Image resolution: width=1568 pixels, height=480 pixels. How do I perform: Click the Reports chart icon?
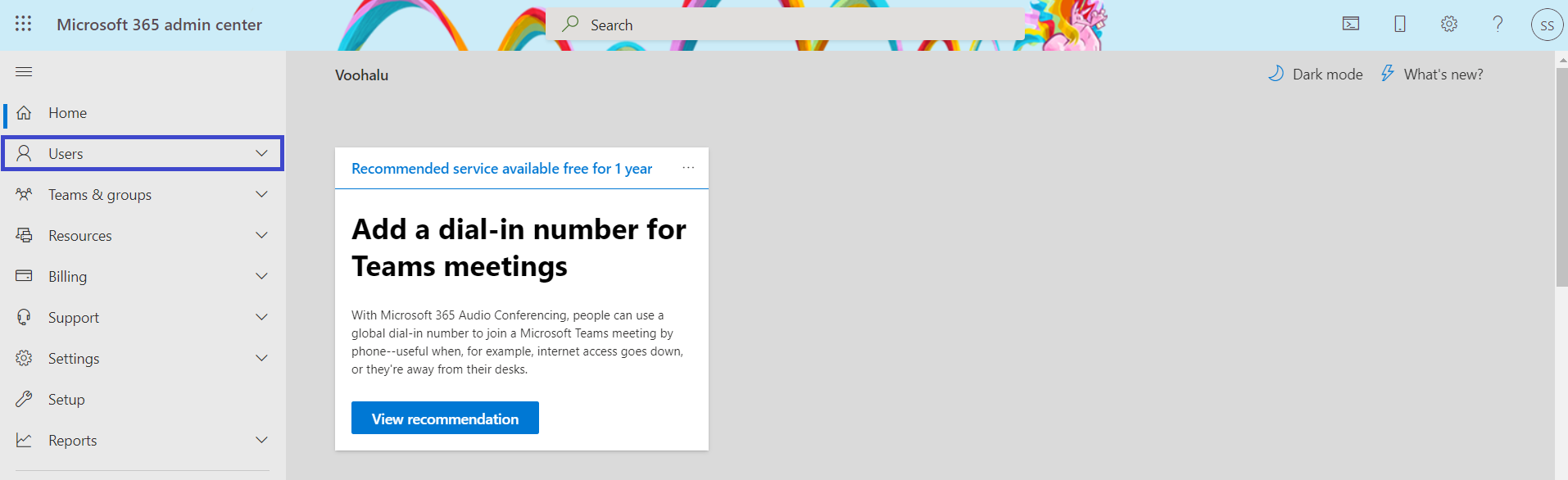click(x=24, y=440)
